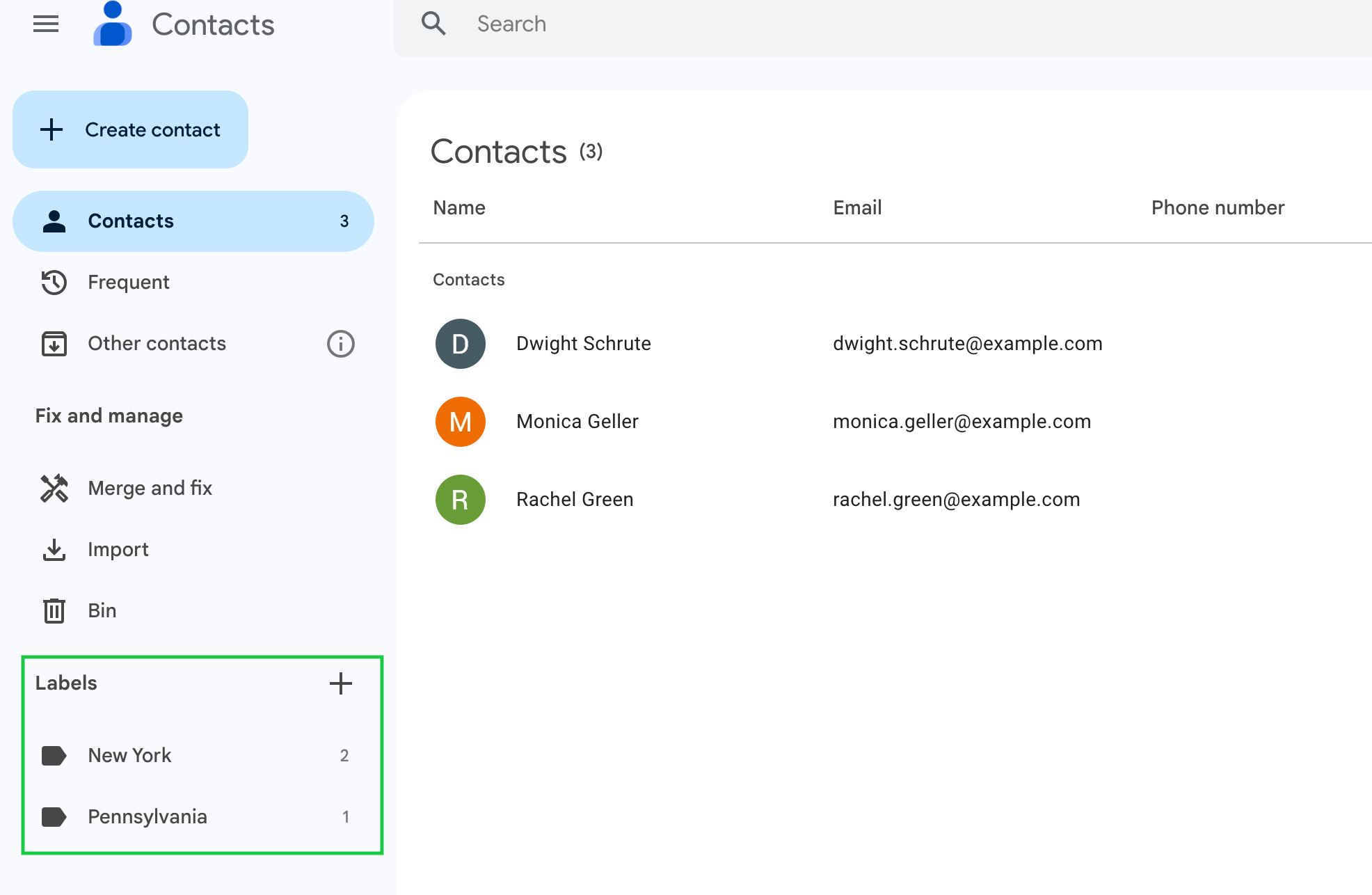The image size is (1372, 895).
Task: Click the Email column header
Action: pos(857,208)
